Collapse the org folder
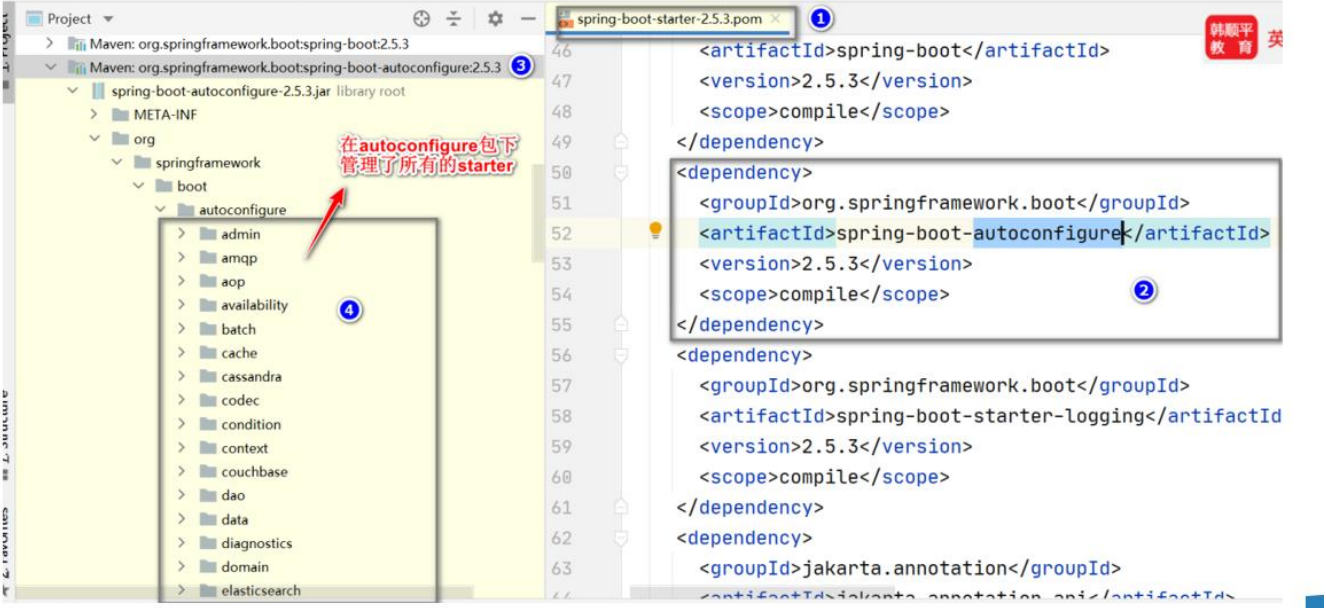1326x608 pixels. pyautogui.click(x=94, y=139)
